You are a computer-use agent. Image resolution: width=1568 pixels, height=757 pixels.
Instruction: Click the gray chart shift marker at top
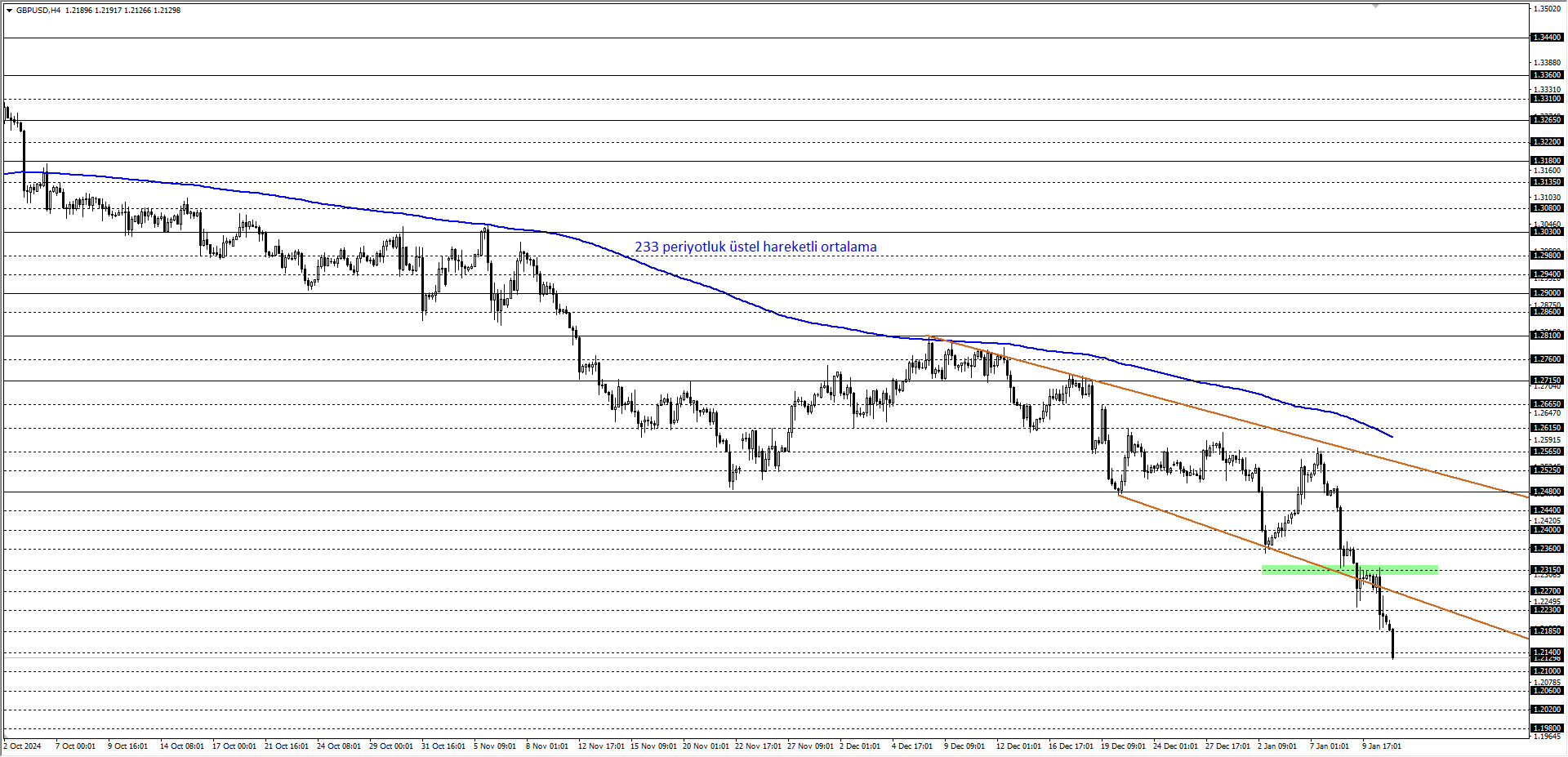click(x=1375, y=6)
